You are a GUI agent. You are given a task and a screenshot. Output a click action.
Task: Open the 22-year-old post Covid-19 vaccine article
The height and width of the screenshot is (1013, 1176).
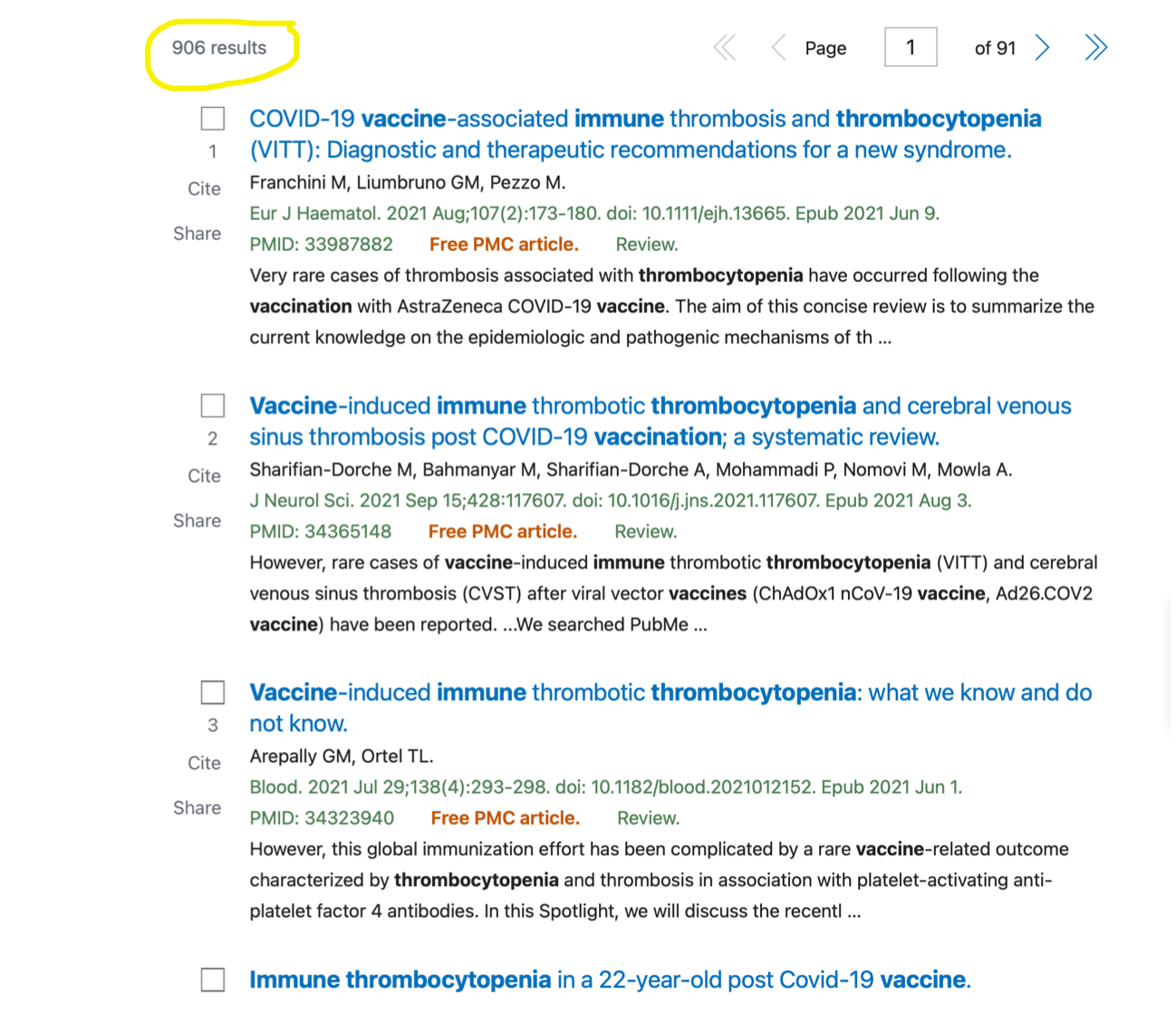pyautogui.click(x=609, y=979)
